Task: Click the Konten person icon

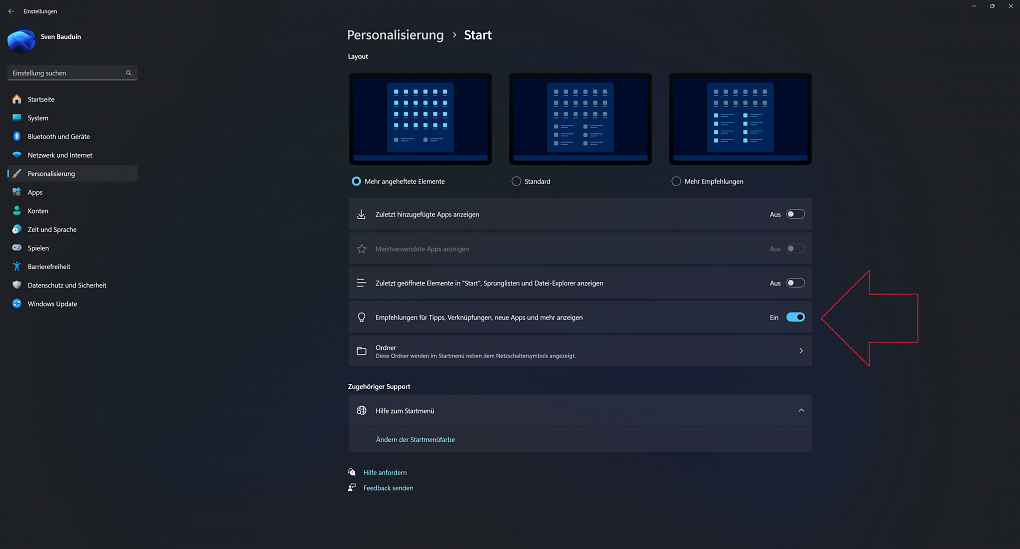Action: coord(17,211)
